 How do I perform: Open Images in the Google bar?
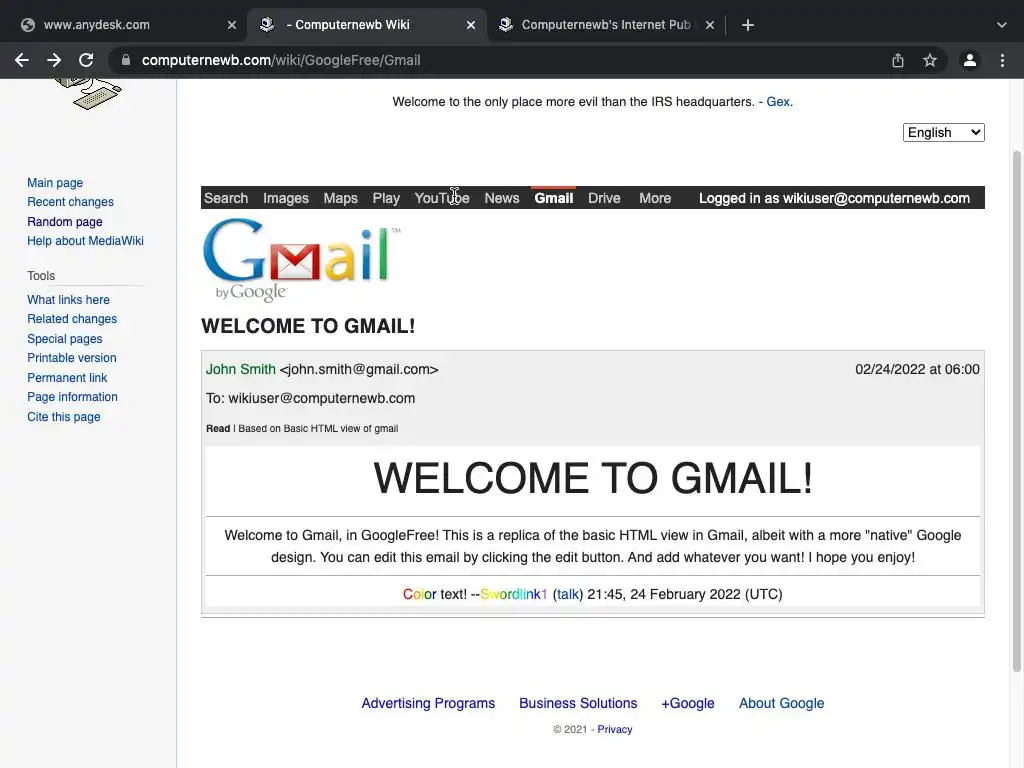click(286, 198)
